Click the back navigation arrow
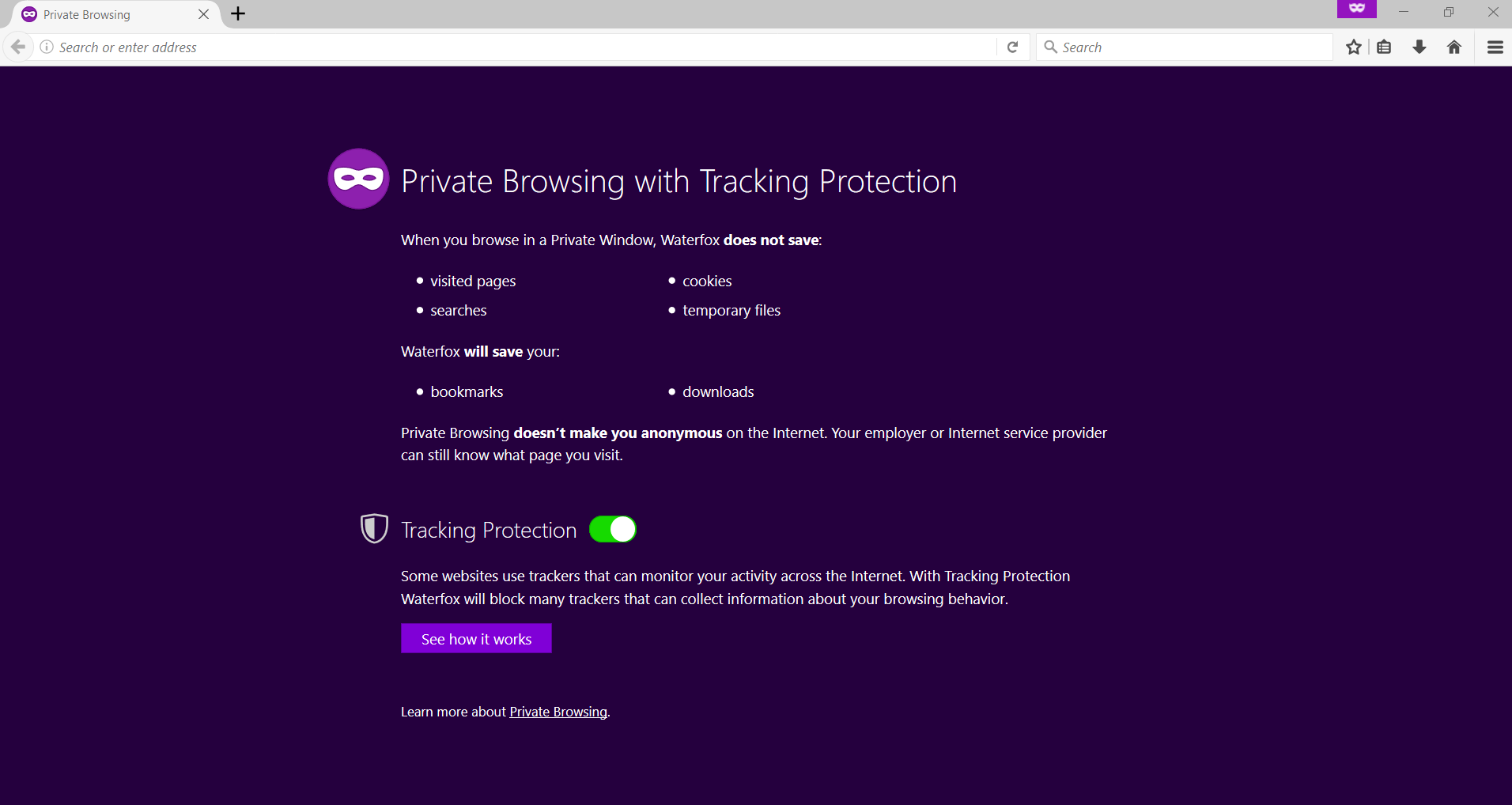The height and width of the screenshot is (805, 1512). click(18, 47)
